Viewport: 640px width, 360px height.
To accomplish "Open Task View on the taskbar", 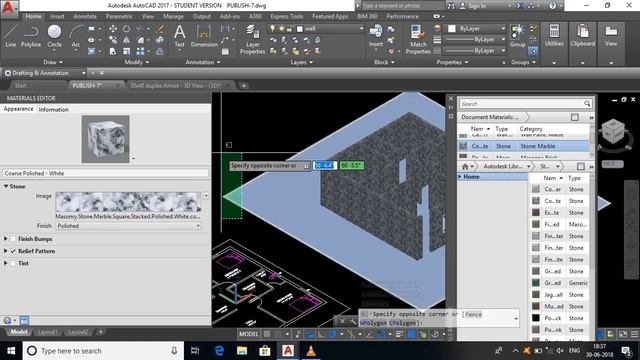I will (x=195, y=351).
